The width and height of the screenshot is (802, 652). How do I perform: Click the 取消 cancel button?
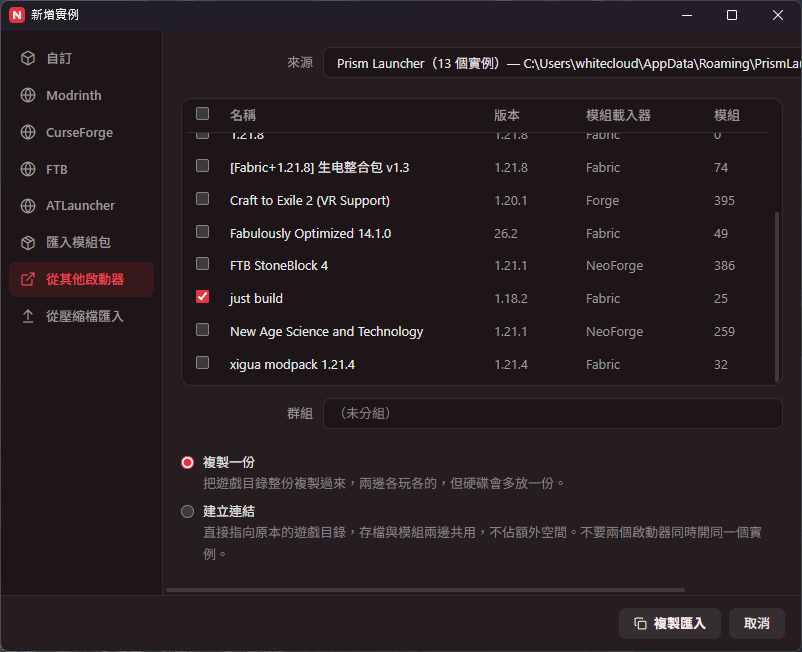coord(756,623)
